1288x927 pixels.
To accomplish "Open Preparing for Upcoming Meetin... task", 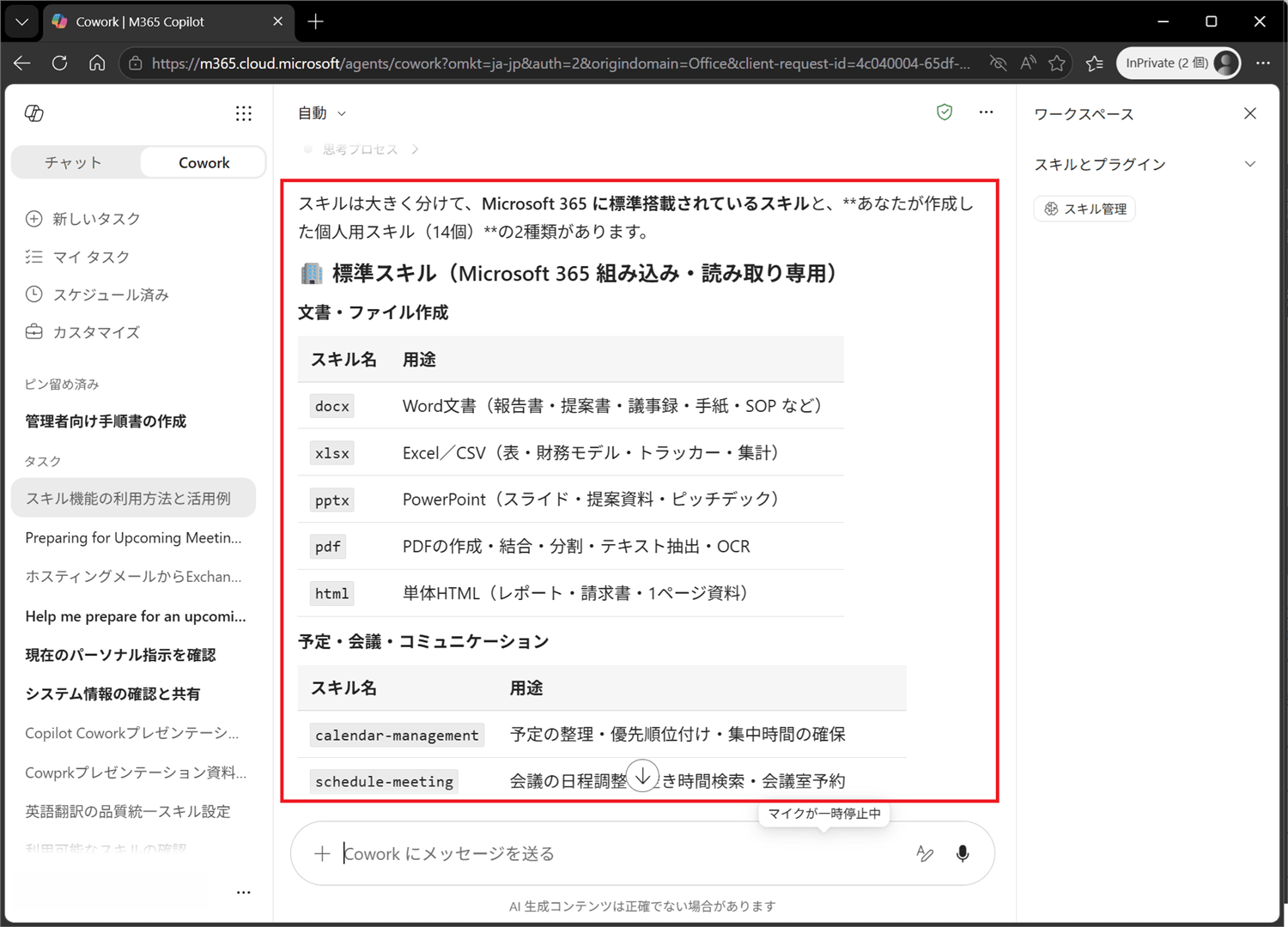I will tap(133, 537).
